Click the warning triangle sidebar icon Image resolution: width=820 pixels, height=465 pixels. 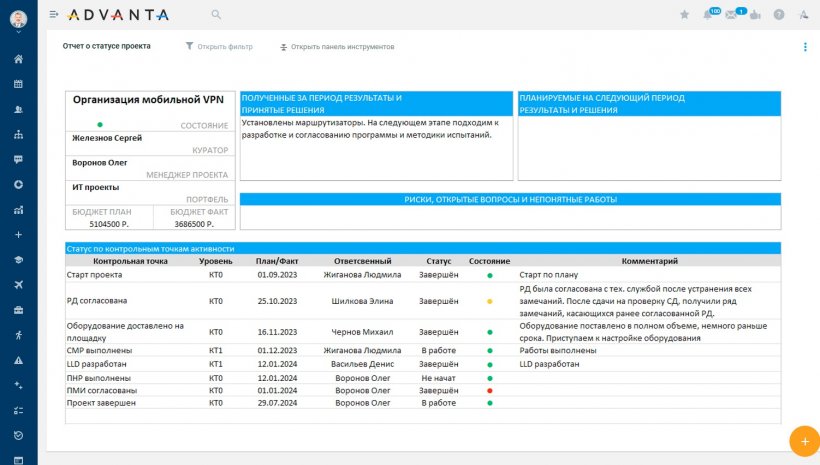[18, 360]
